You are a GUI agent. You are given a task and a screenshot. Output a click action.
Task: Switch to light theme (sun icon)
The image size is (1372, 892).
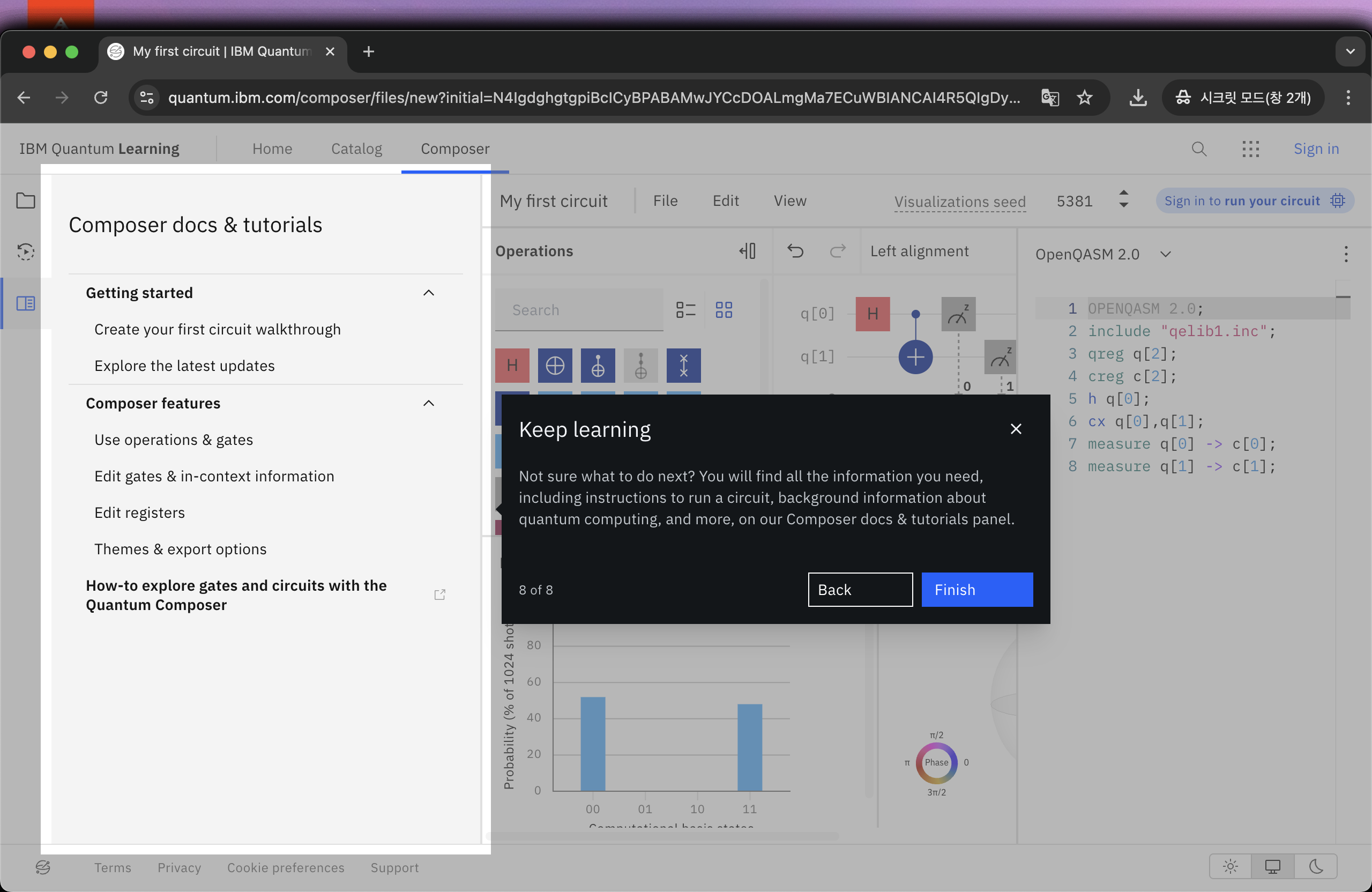coord(1230,866)
